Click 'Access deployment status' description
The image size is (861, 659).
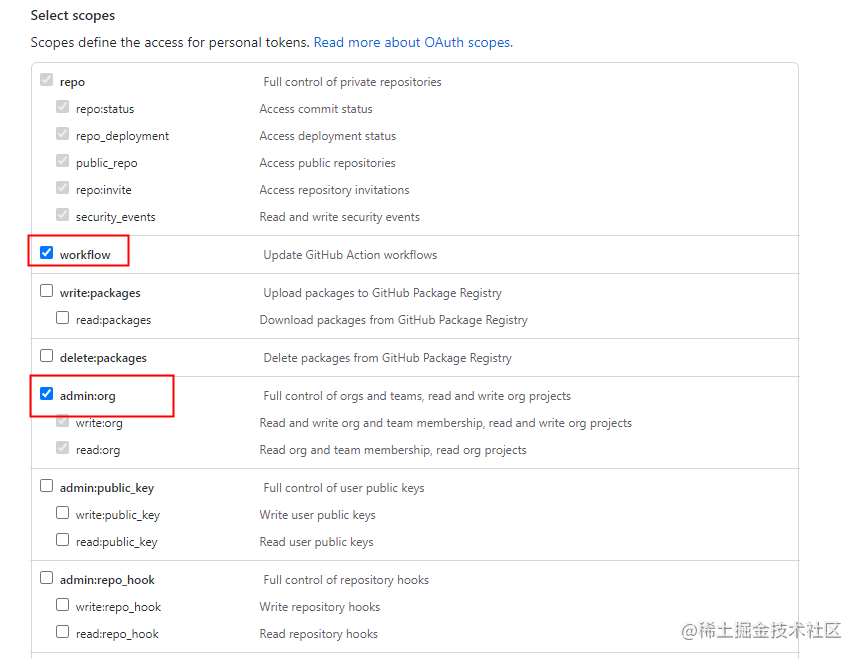click(x=327, y=136)
